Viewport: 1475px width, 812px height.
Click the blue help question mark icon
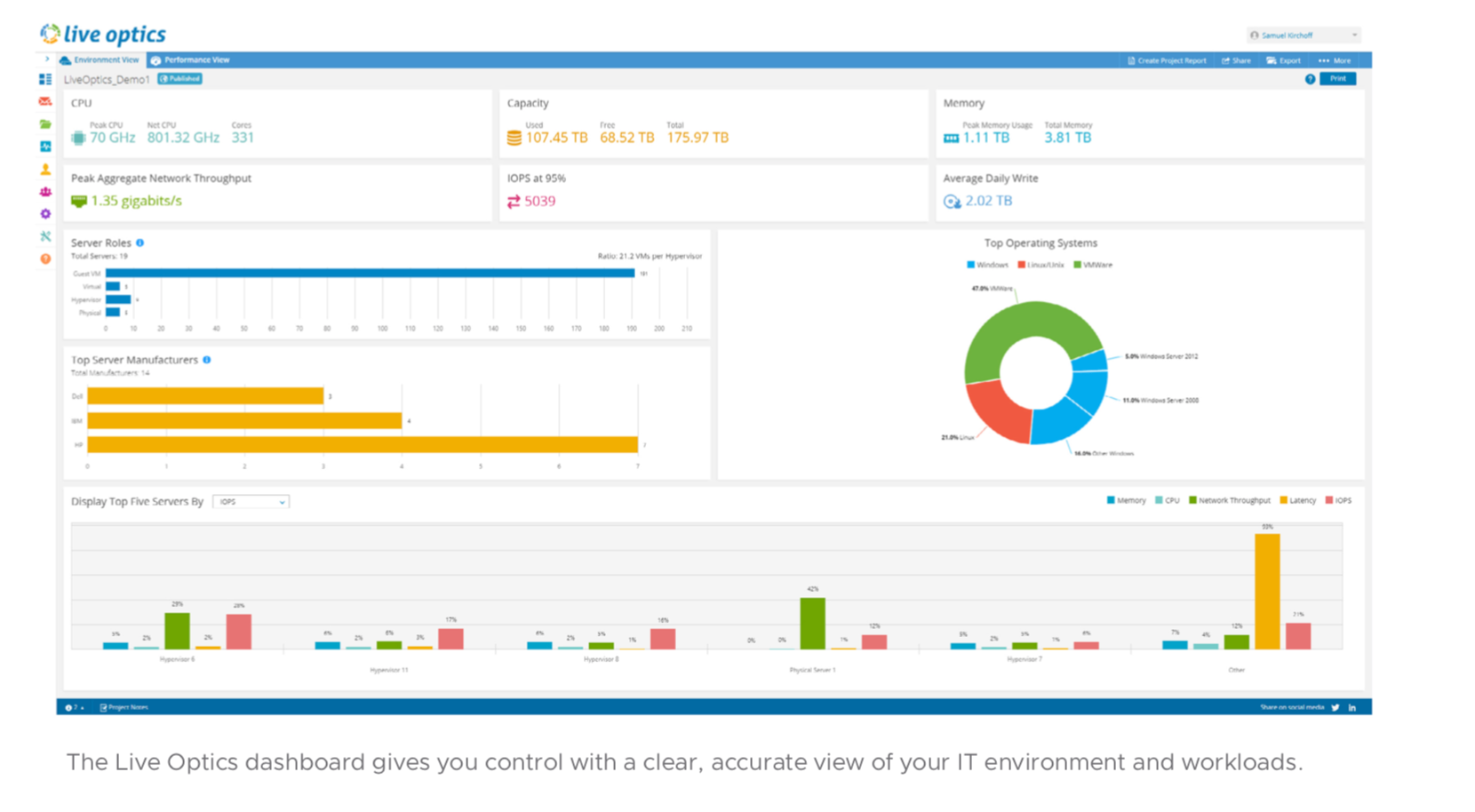click(1310, 79)
